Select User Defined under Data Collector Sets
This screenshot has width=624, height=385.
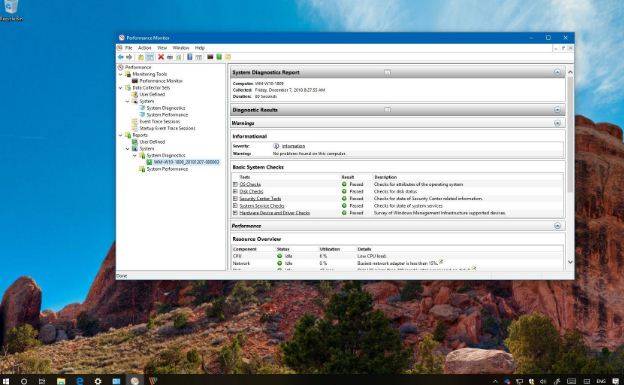[x=152, y=94]
